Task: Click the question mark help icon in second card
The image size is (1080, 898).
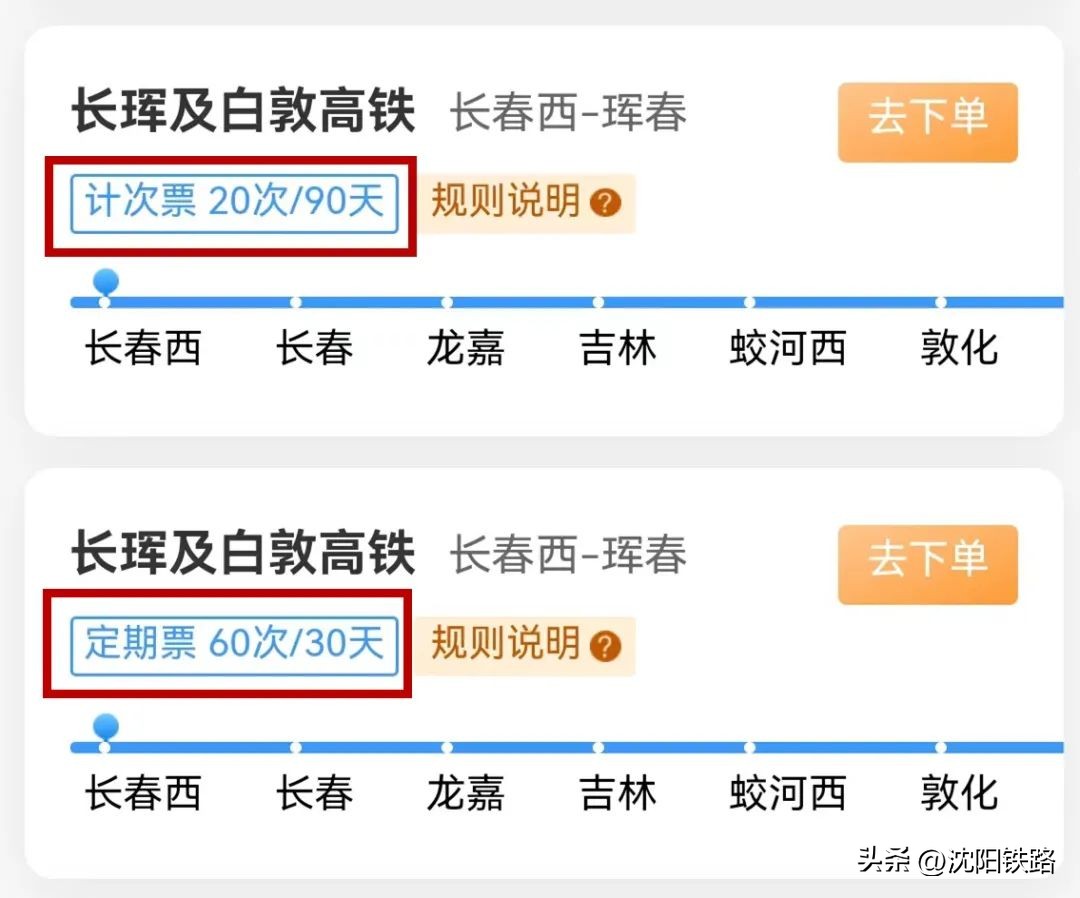Action: click(x=605, y=645)
